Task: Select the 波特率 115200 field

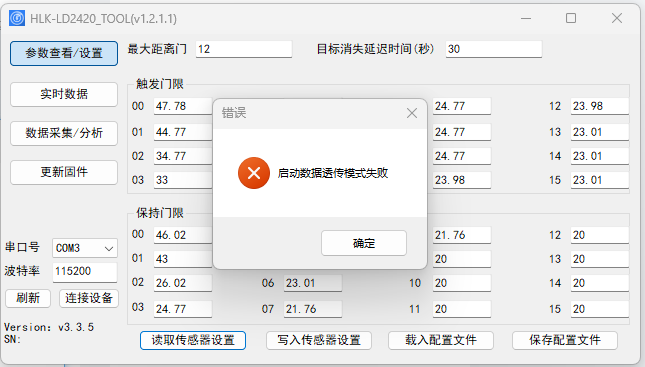Action: click(x=85, y=272)
